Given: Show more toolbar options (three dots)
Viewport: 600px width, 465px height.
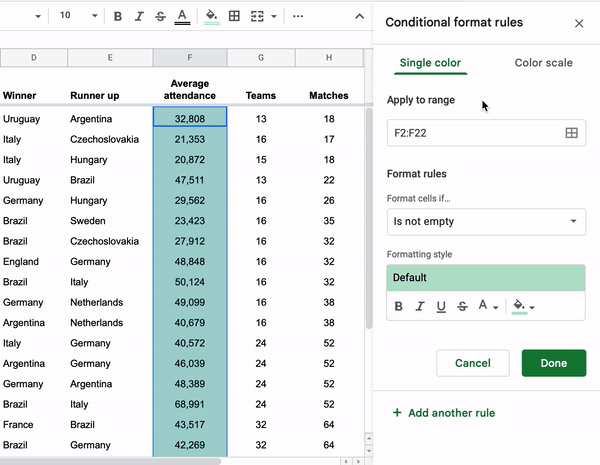Looking at the screenshot, I should (298, 16).
